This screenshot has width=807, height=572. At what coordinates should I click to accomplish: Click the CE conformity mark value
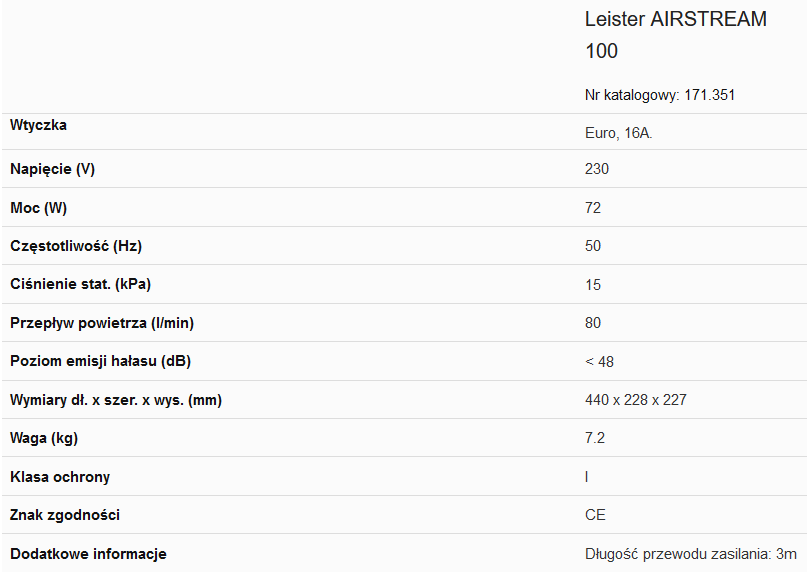click(x=595, y=515)
